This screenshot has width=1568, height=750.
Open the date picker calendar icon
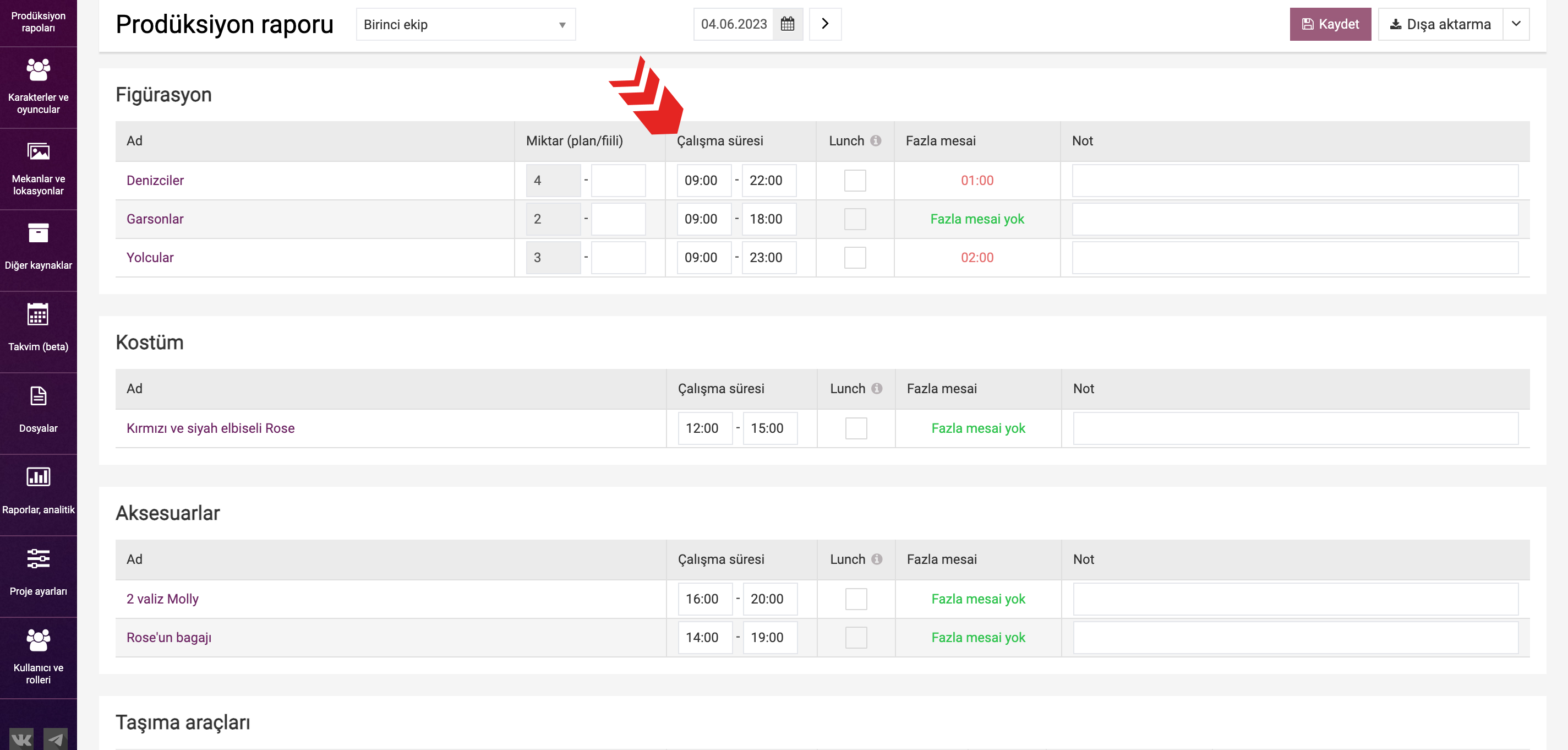(x=788, y=24)
